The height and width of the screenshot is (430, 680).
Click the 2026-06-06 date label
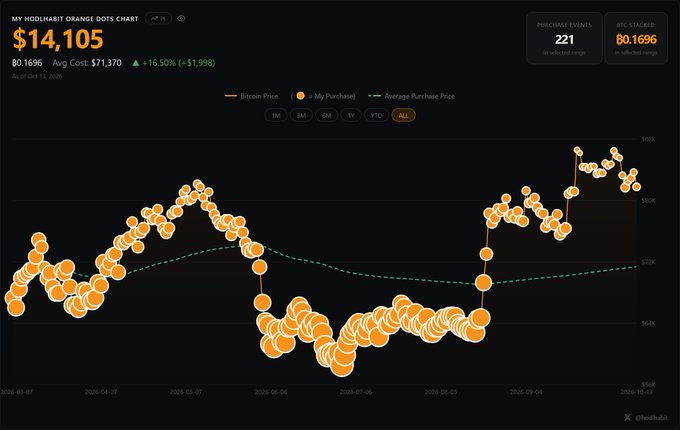coord(271,392)
